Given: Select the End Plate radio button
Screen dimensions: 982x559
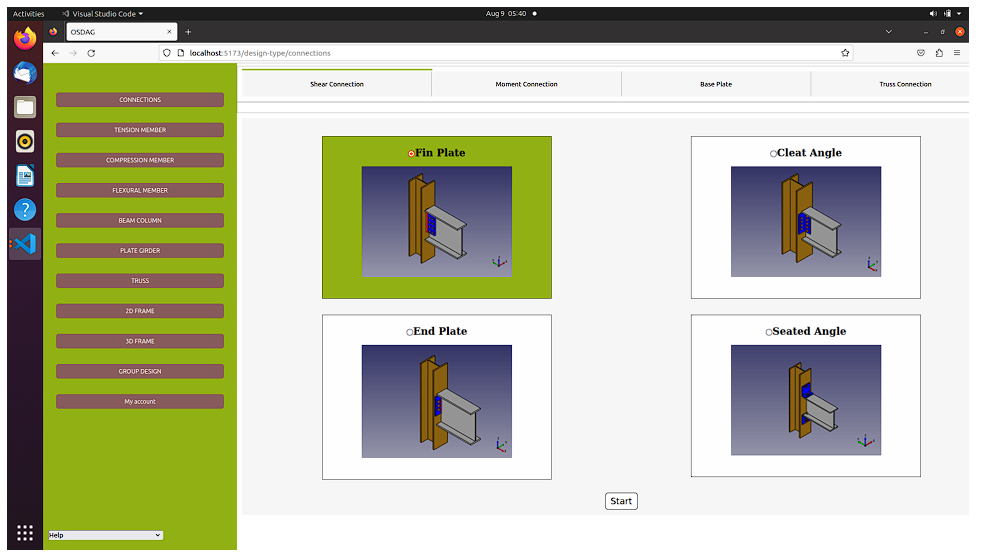Looking at the screenshot, I should (x=409, y=332).
